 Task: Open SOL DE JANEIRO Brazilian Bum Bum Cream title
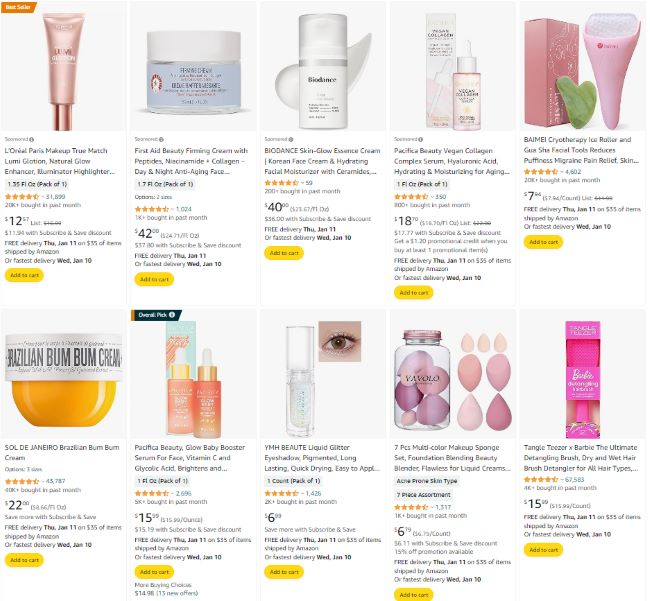[x=62, y=453]
